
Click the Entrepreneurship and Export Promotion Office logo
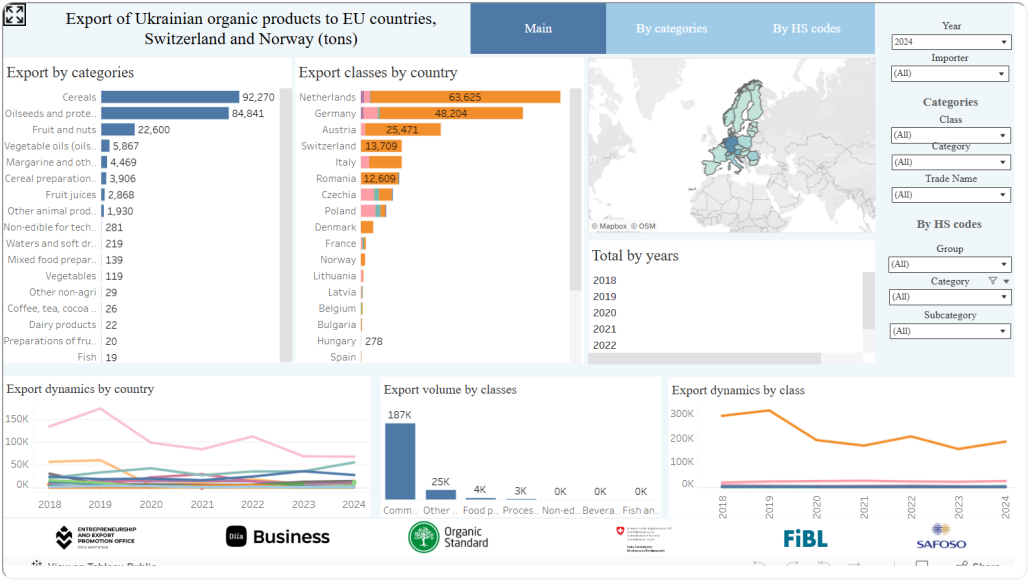pyautogui.click(x=96, y=537)
